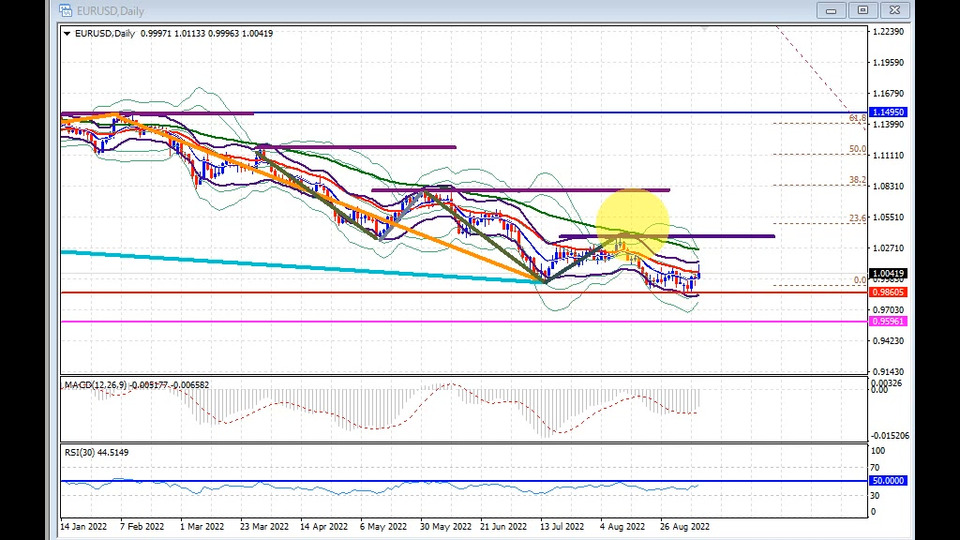Click the blue 50.0000 RSI level label
This screenshot has width=960, height=540.
888,481
